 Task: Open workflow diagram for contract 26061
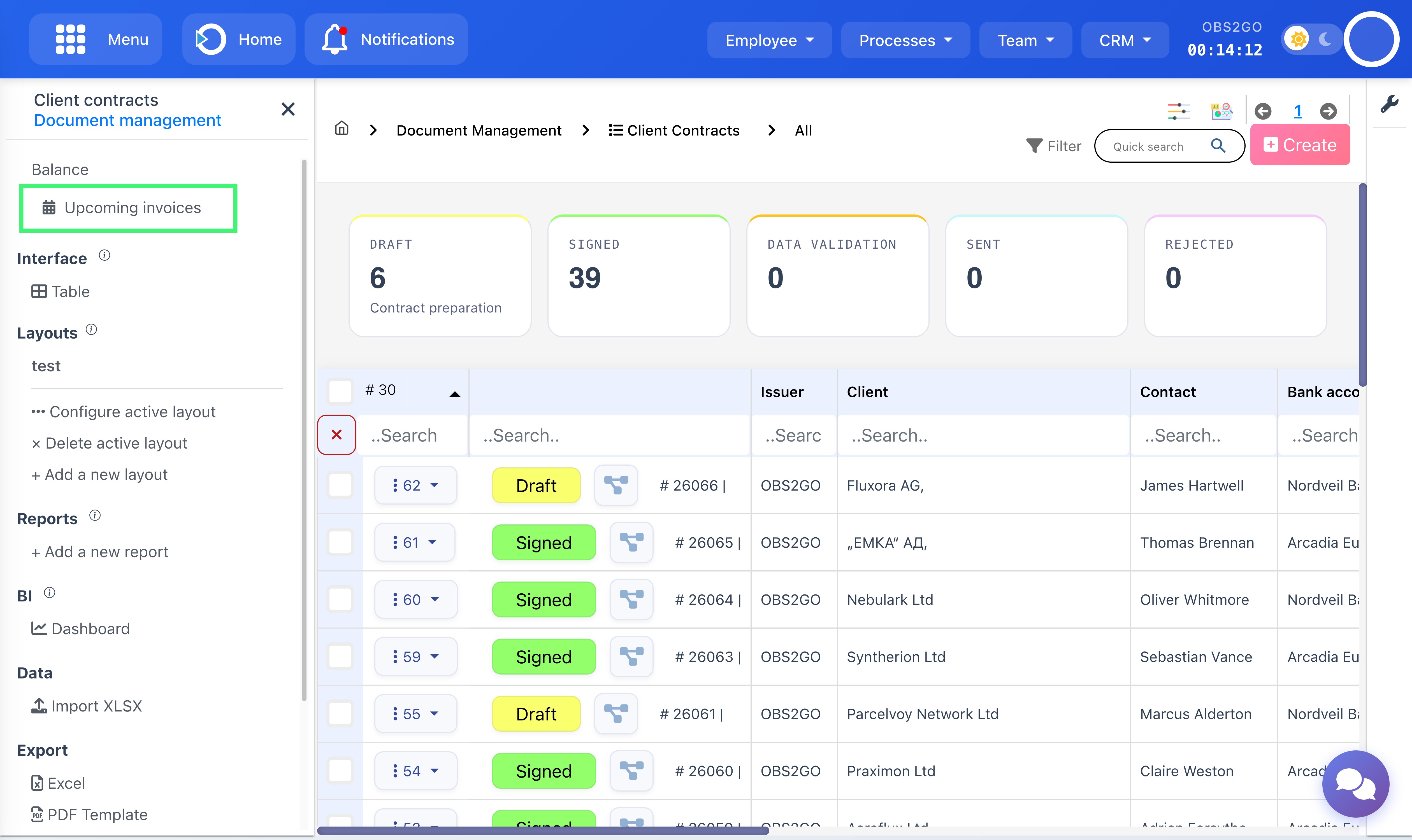coord(616,714)
